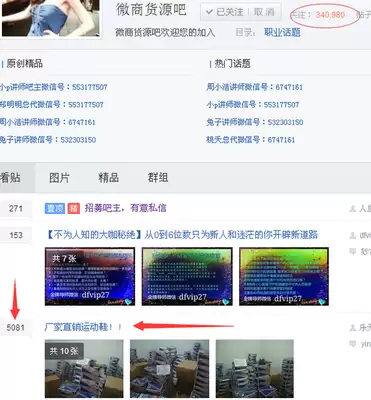Viewport: 371px width, 400px height.
Task: Open 小p讲师微信号：553177507 under 热门话题
Action: click(253, 105)
